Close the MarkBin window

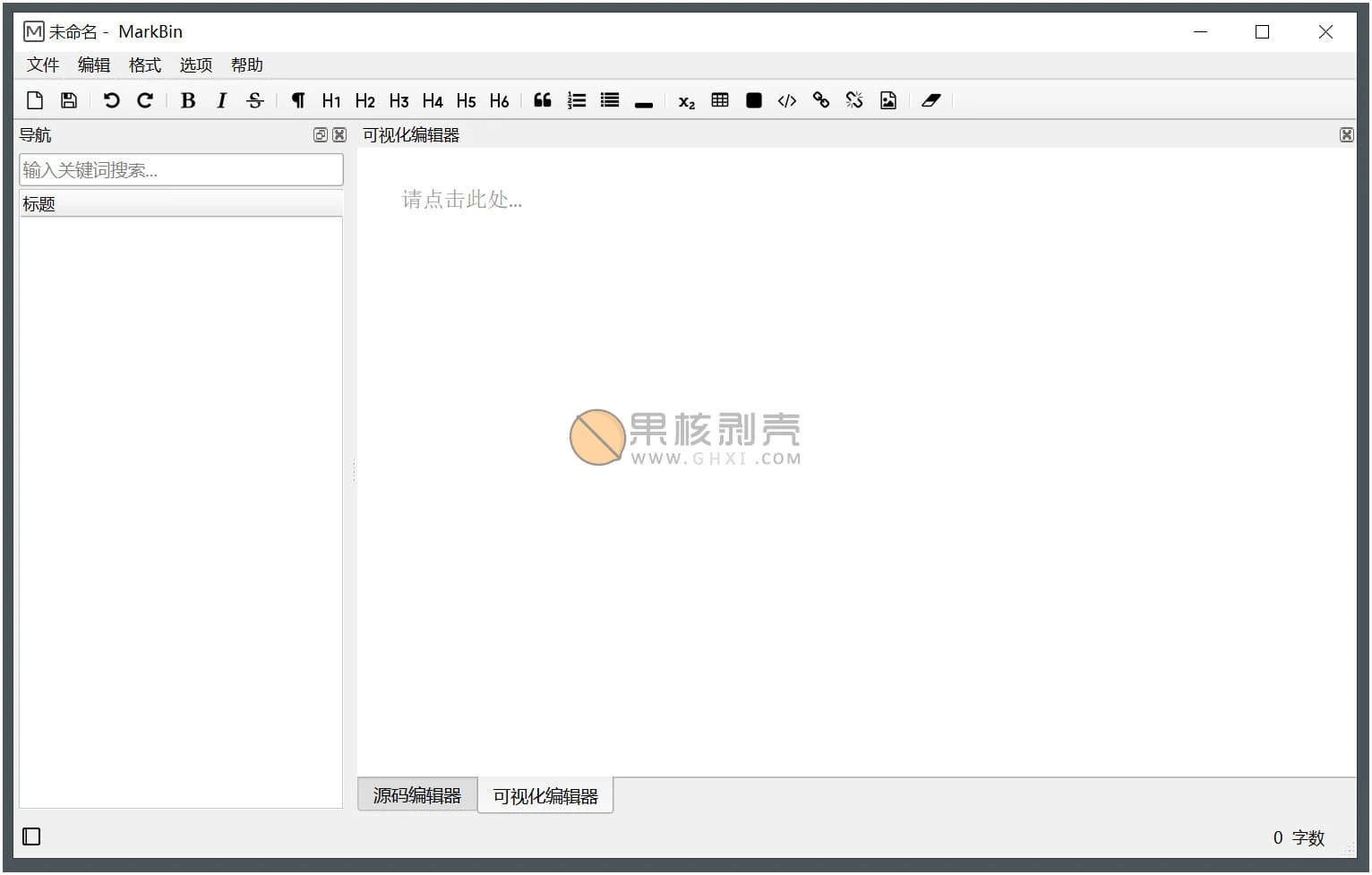pyautogui.click(x=1325, y=31)
